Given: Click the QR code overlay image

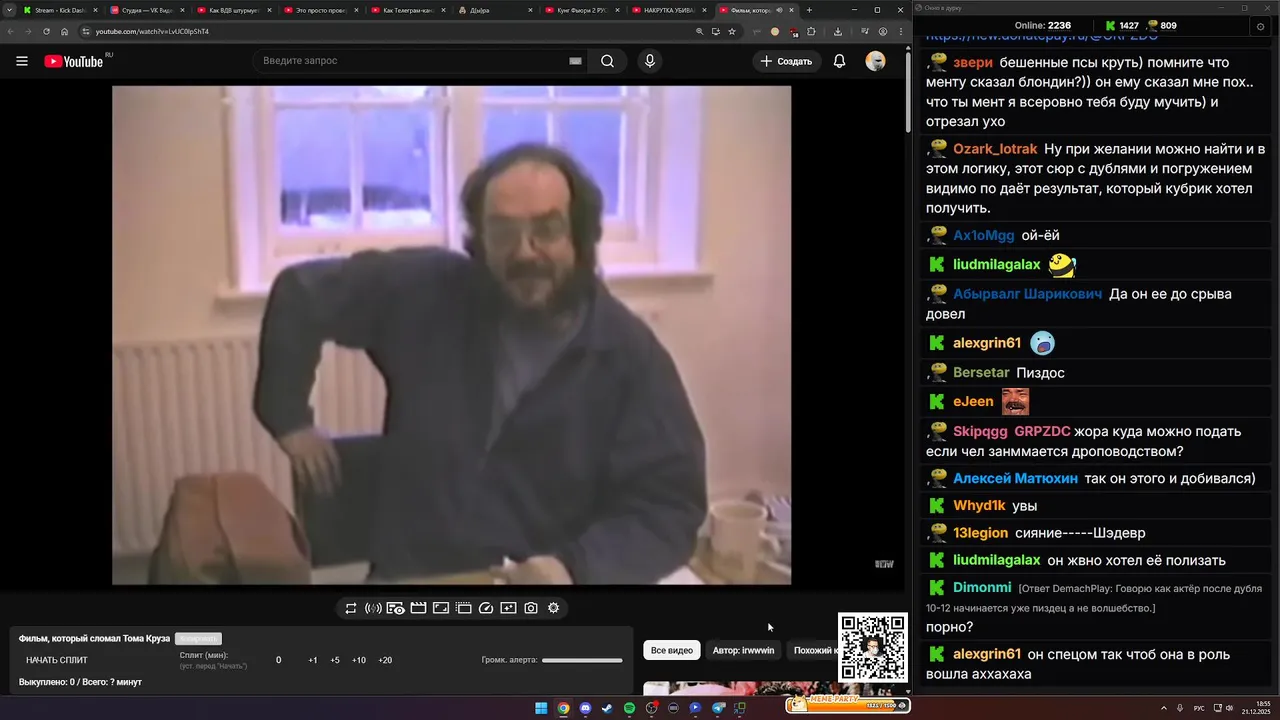Looking at the screenshot, I should [873, 647].
